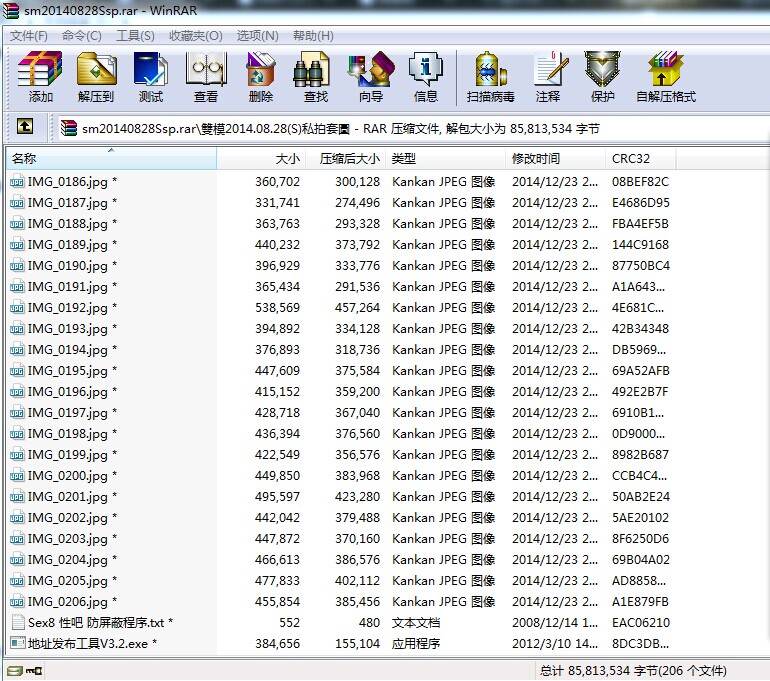Show archive 信息 (Info) via toolbar
The width and height of the screenshot is (770, 681).
click(425, 77)
